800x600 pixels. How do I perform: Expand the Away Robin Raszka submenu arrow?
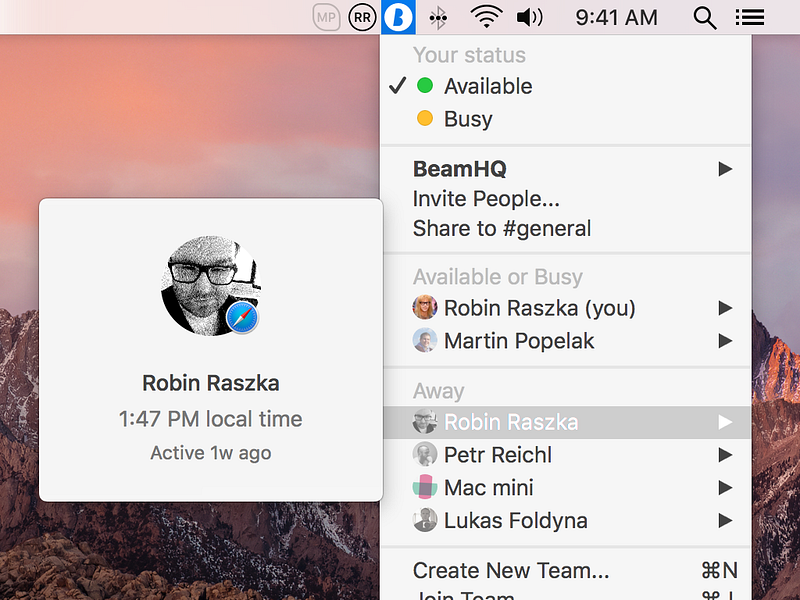pyautogui.click(x=725, y=422)
